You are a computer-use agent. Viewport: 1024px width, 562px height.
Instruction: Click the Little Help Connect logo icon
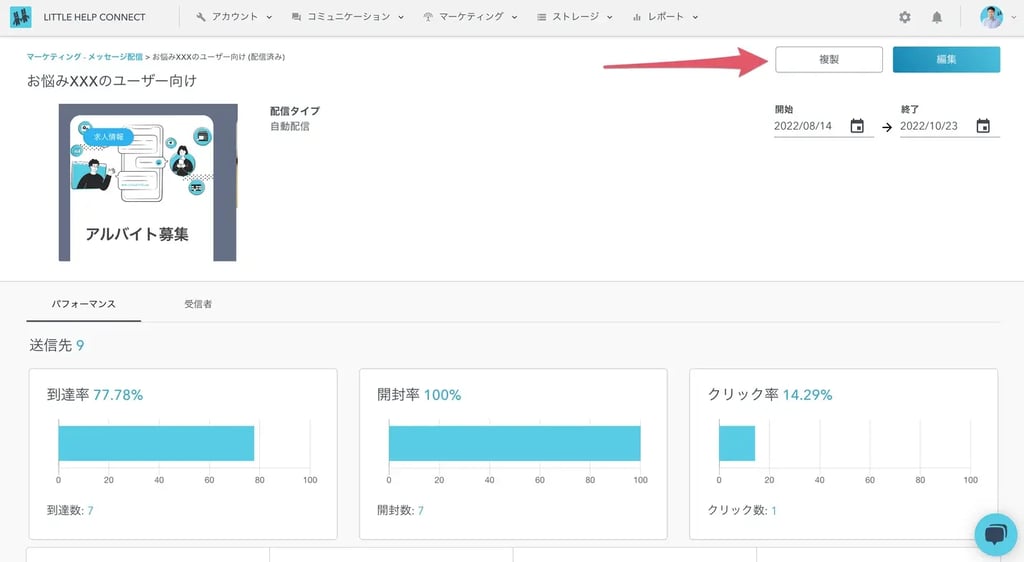pos(20,17)
